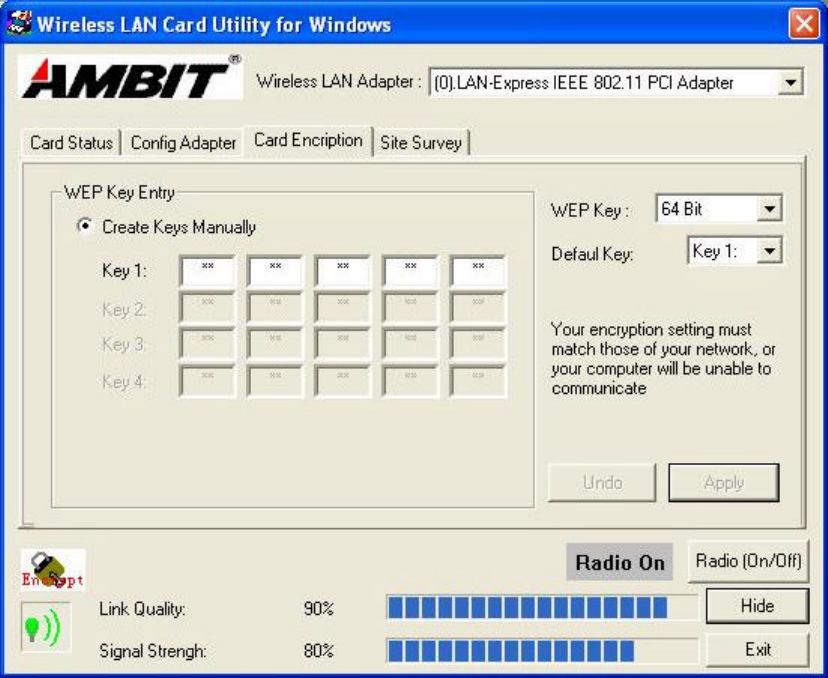Click the 80% Signal Strength value
The height and width of the screenshot is (678, 828).
(x=318, y=651)
